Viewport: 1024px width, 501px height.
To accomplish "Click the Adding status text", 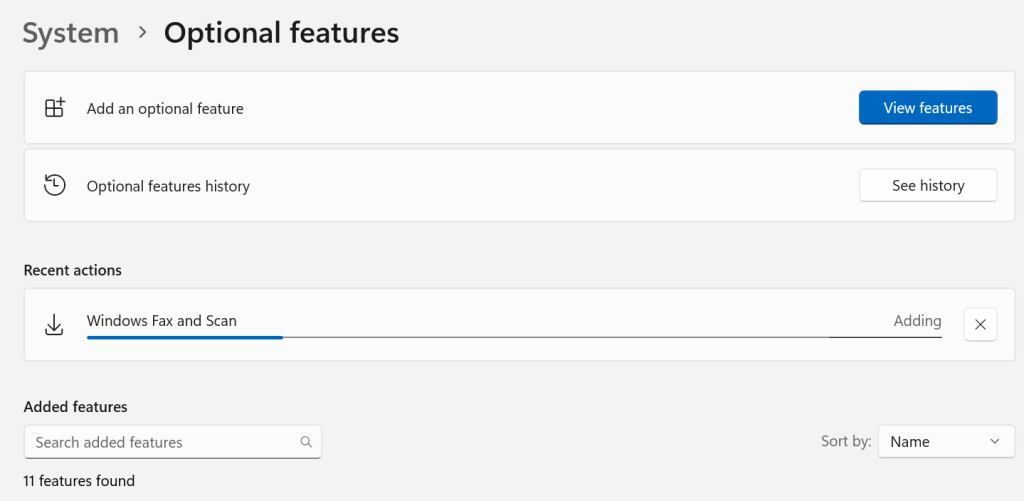I will [917, 321].
